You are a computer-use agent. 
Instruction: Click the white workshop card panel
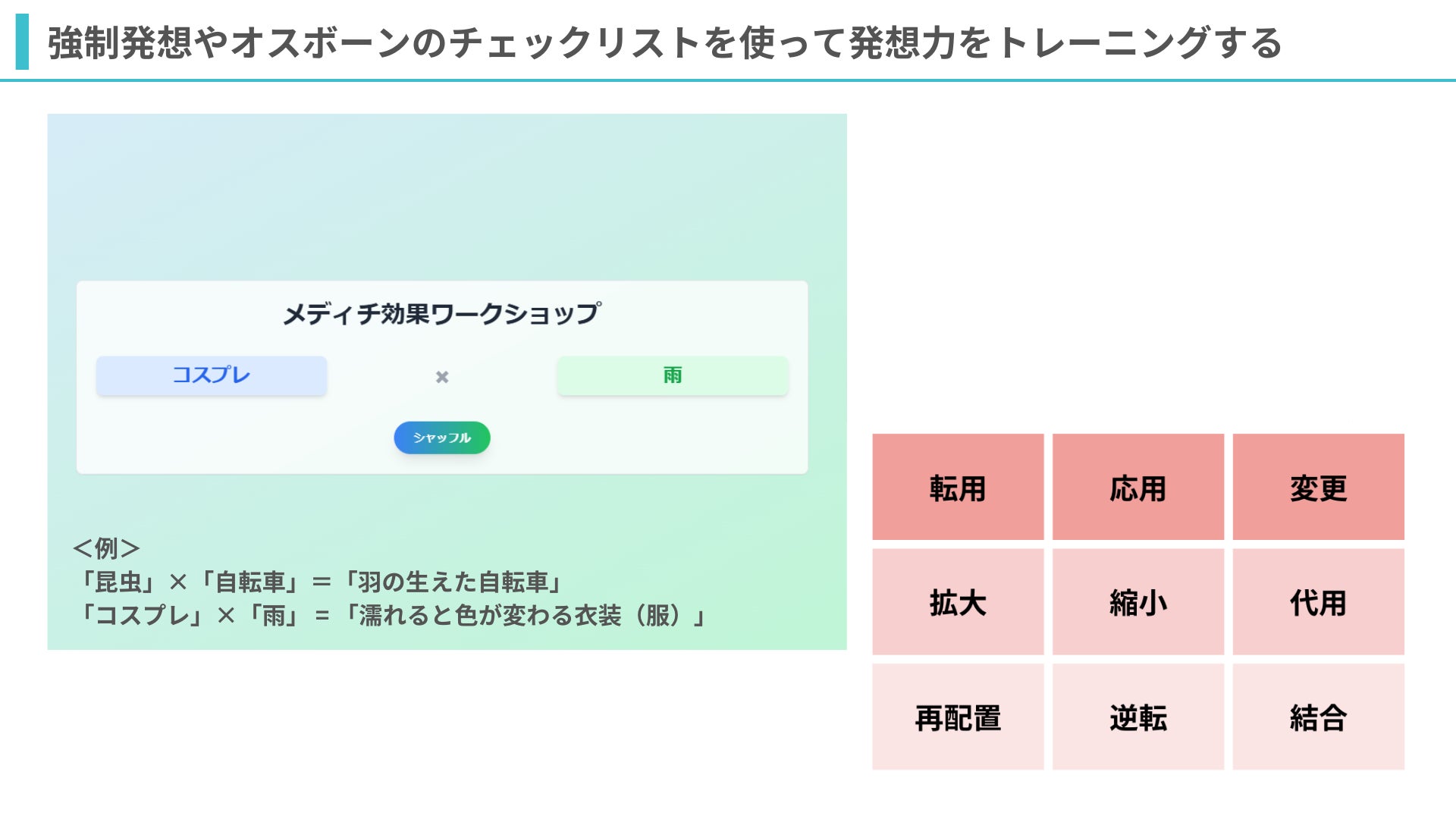[x=442, y=378]
